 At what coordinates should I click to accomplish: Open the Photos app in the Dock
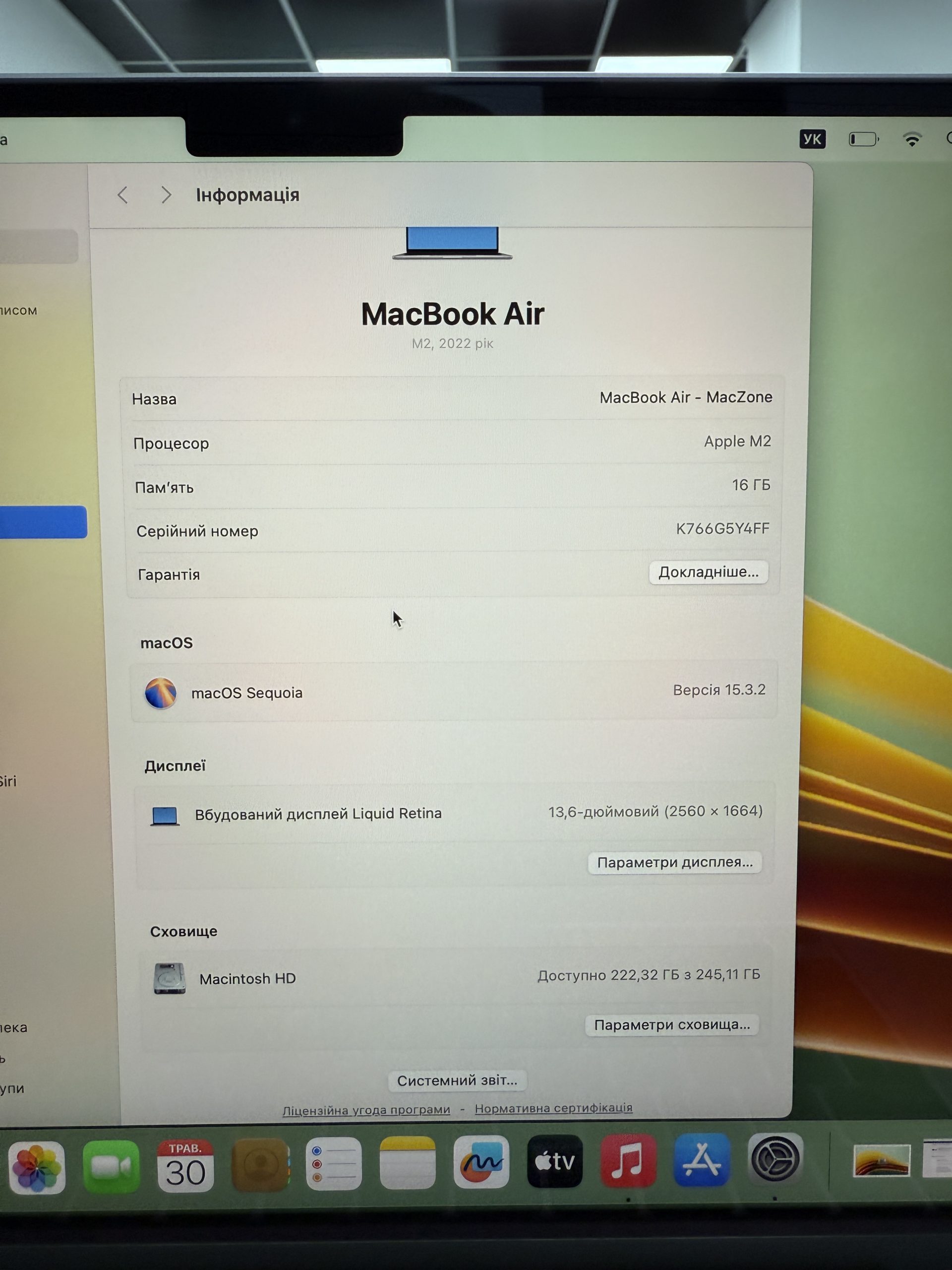click(x=37, y=1168)
